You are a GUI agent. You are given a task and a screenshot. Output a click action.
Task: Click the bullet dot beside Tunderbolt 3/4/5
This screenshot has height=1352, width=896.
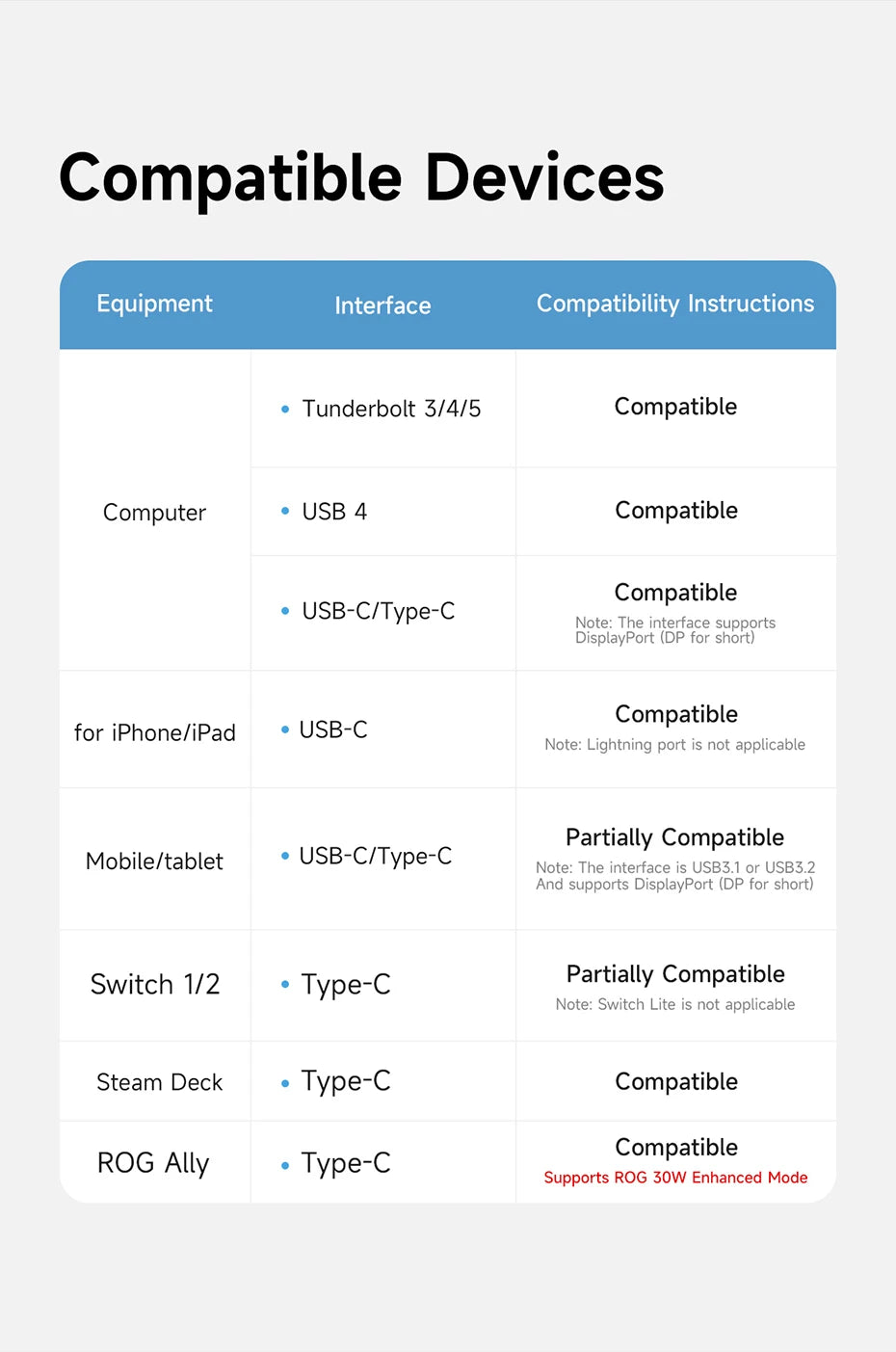(285, 410)
